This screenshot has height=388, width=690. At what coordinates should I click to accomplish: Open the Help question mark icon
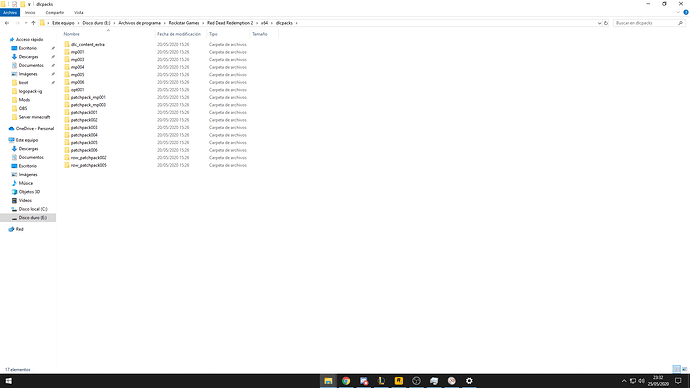(x=686, y=12)
